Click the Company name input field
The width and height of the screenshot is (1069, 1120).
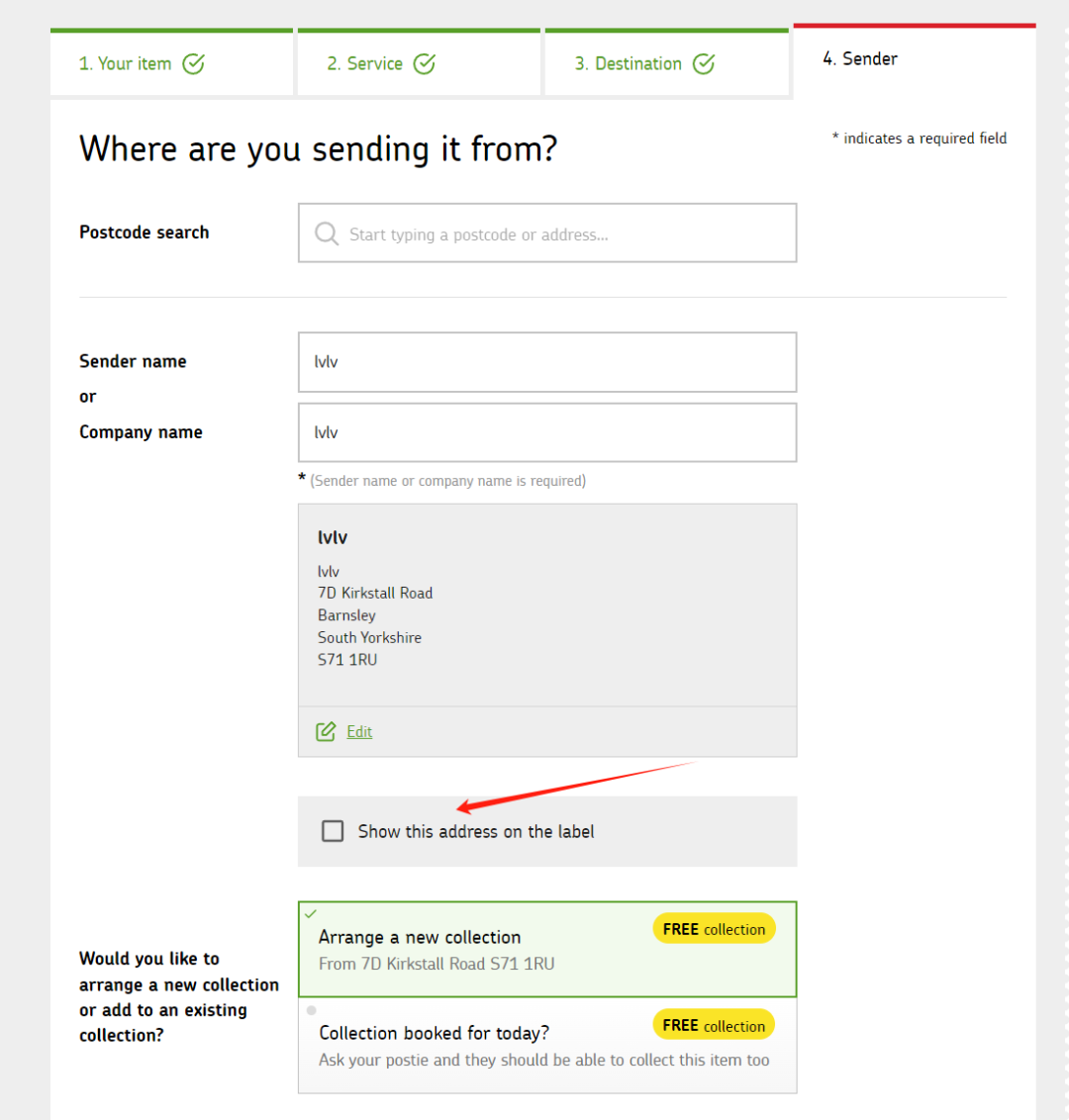coord(547,432)
